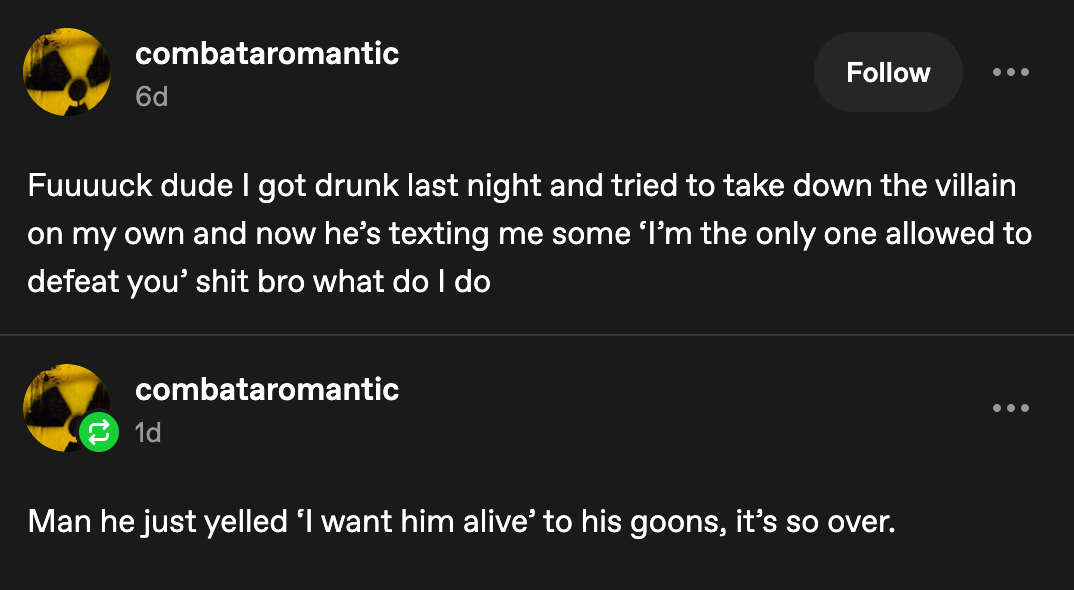Open combataromantic's blog from the top username
Viewport: 1074px width, 590px height.
267,53
